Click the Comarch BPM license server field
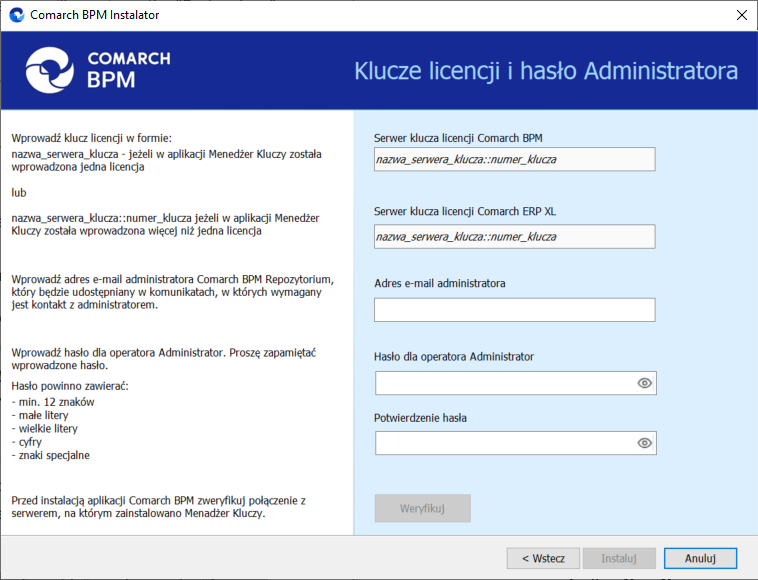Image resolution: width=758 pixels, height=580 pixels. point(514,160)
